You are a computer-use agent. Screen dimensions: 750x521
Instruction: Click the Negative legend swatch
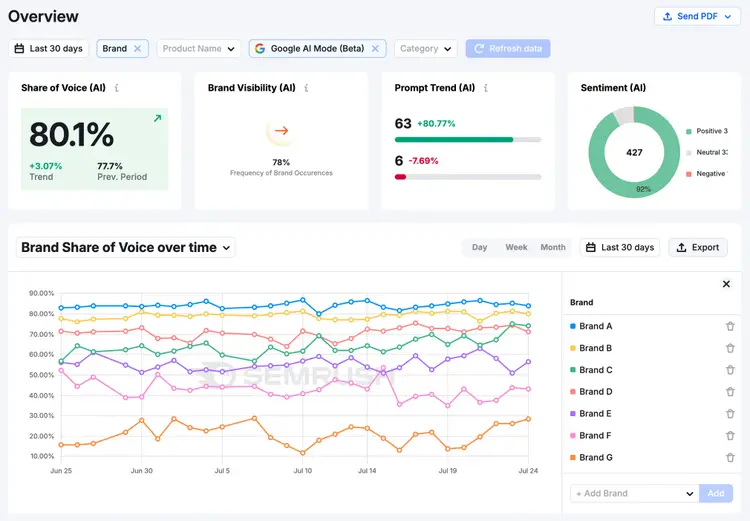click(x=689, y=174)
